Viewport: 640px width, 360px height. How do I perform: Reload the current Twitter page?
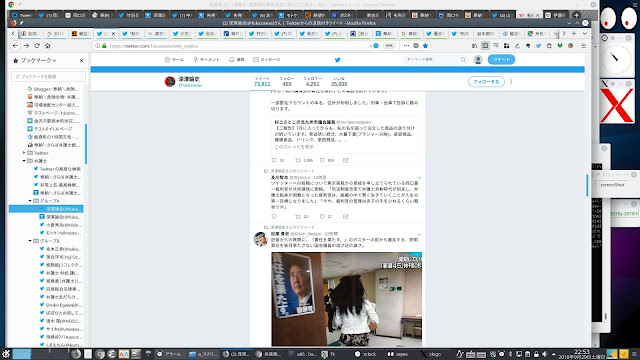pyautogui.click(x=37, y=46)
